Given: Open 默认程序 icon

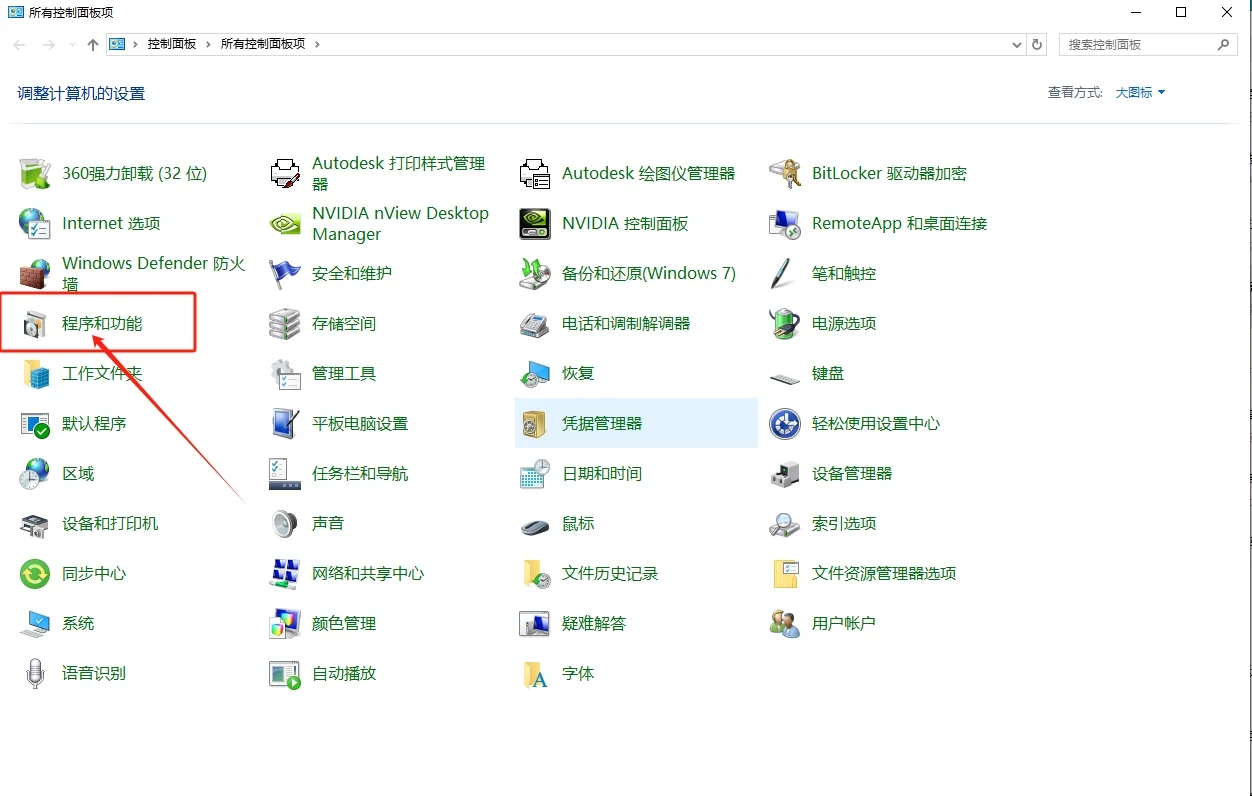Looking at the screenshot, I should [x=35, y=423].
